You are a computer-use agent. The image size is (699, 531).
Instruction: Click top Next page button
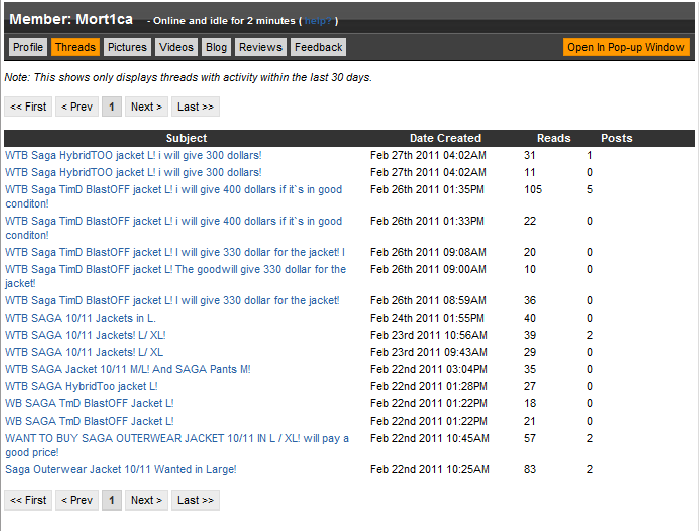click(x=146, y=107)
